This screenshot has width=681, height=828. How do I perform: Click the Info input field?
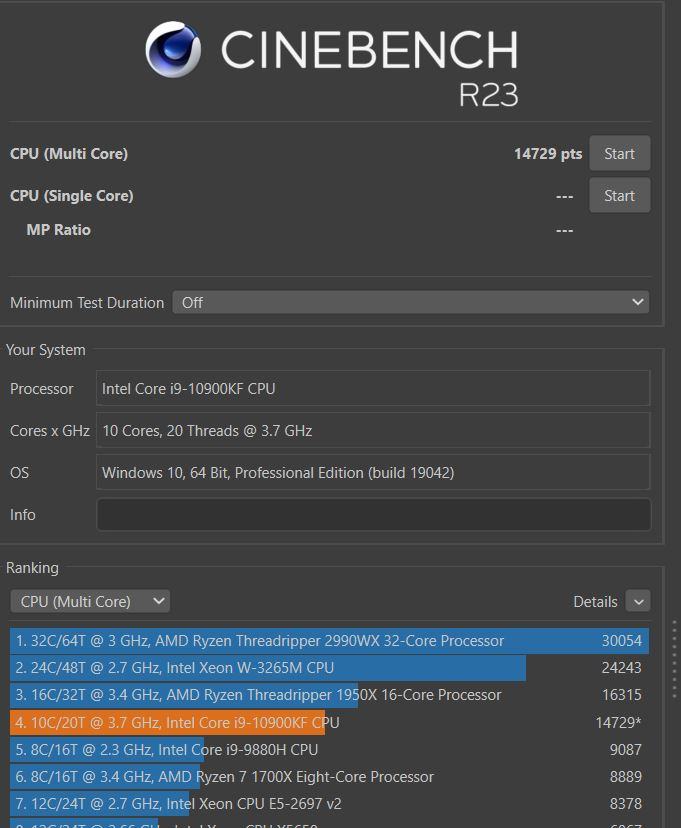pos(373,514)
